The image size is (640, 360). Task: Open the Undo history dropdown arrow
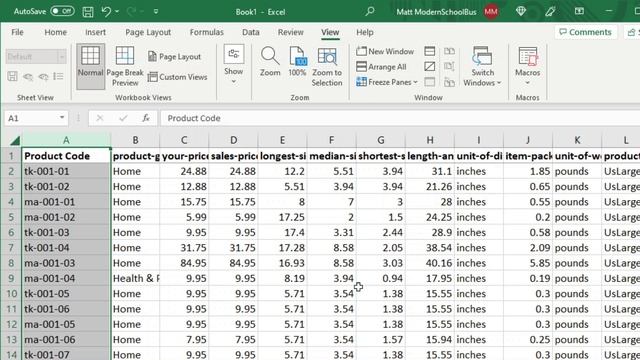coord(117,12)
